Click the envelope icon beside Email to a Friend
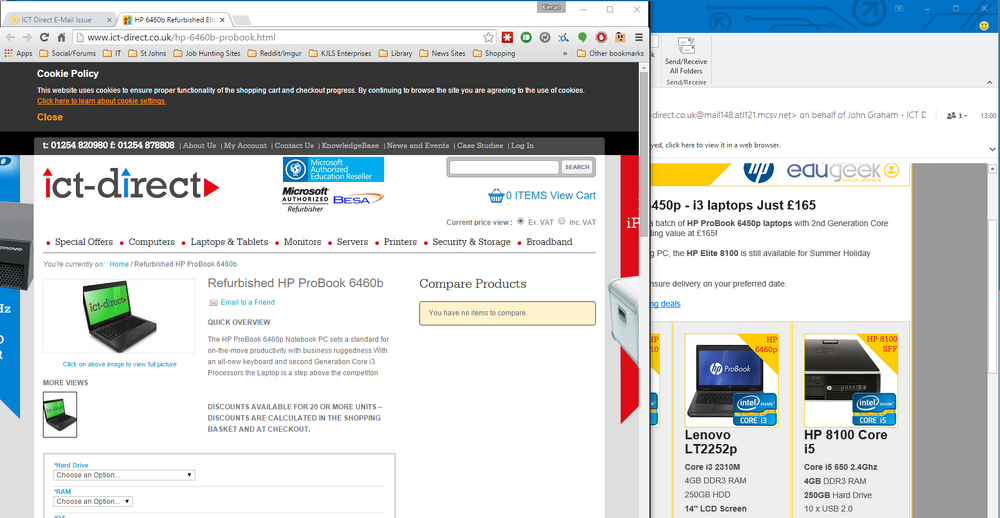 coord(213,302)
